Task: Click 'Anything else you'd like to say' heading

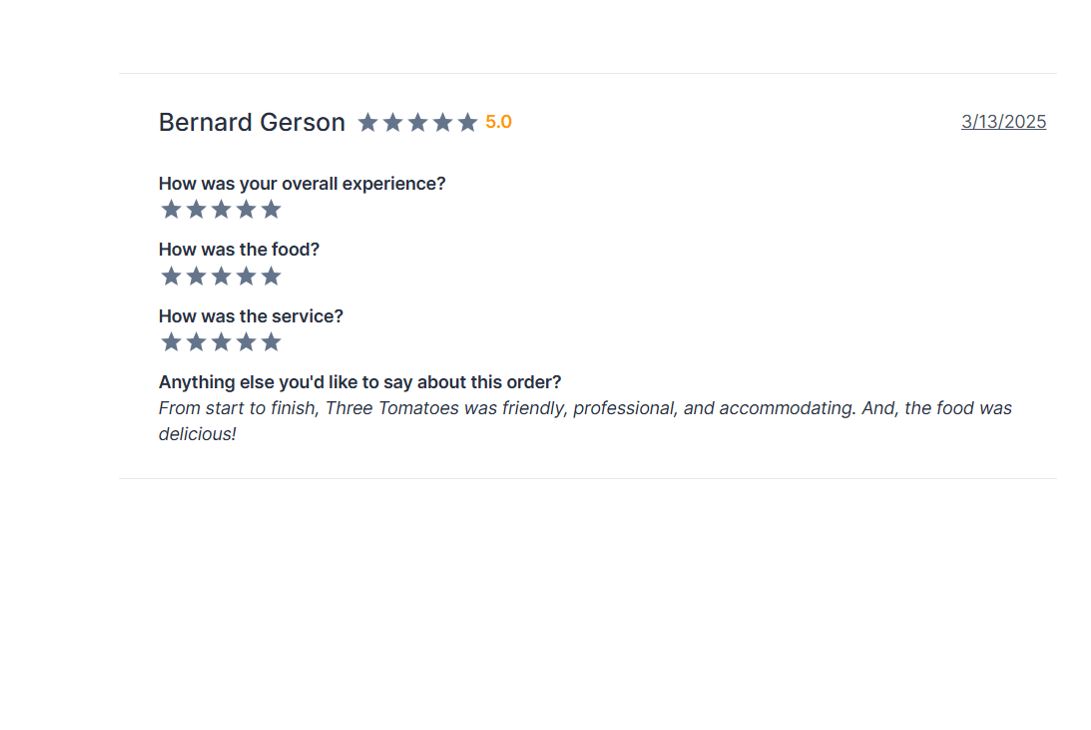Action: click(x=360, y=382)
